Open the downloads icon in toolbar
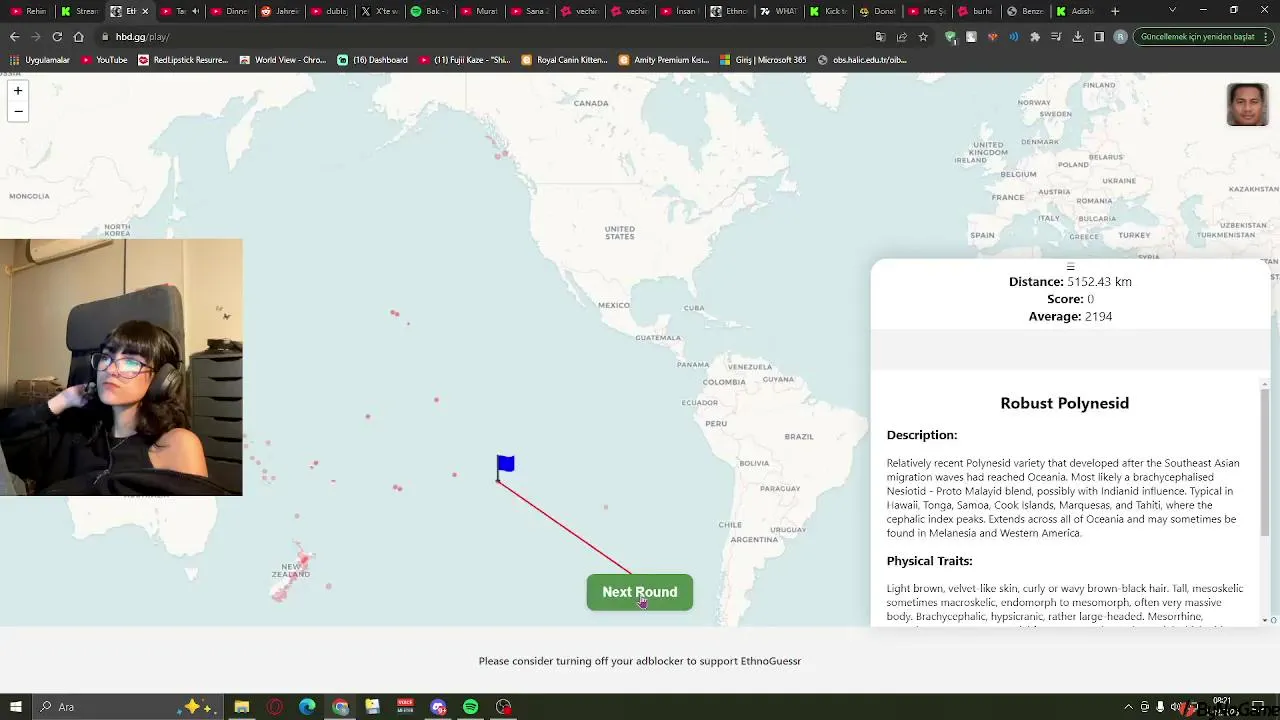 click(x=1078, y=37)
